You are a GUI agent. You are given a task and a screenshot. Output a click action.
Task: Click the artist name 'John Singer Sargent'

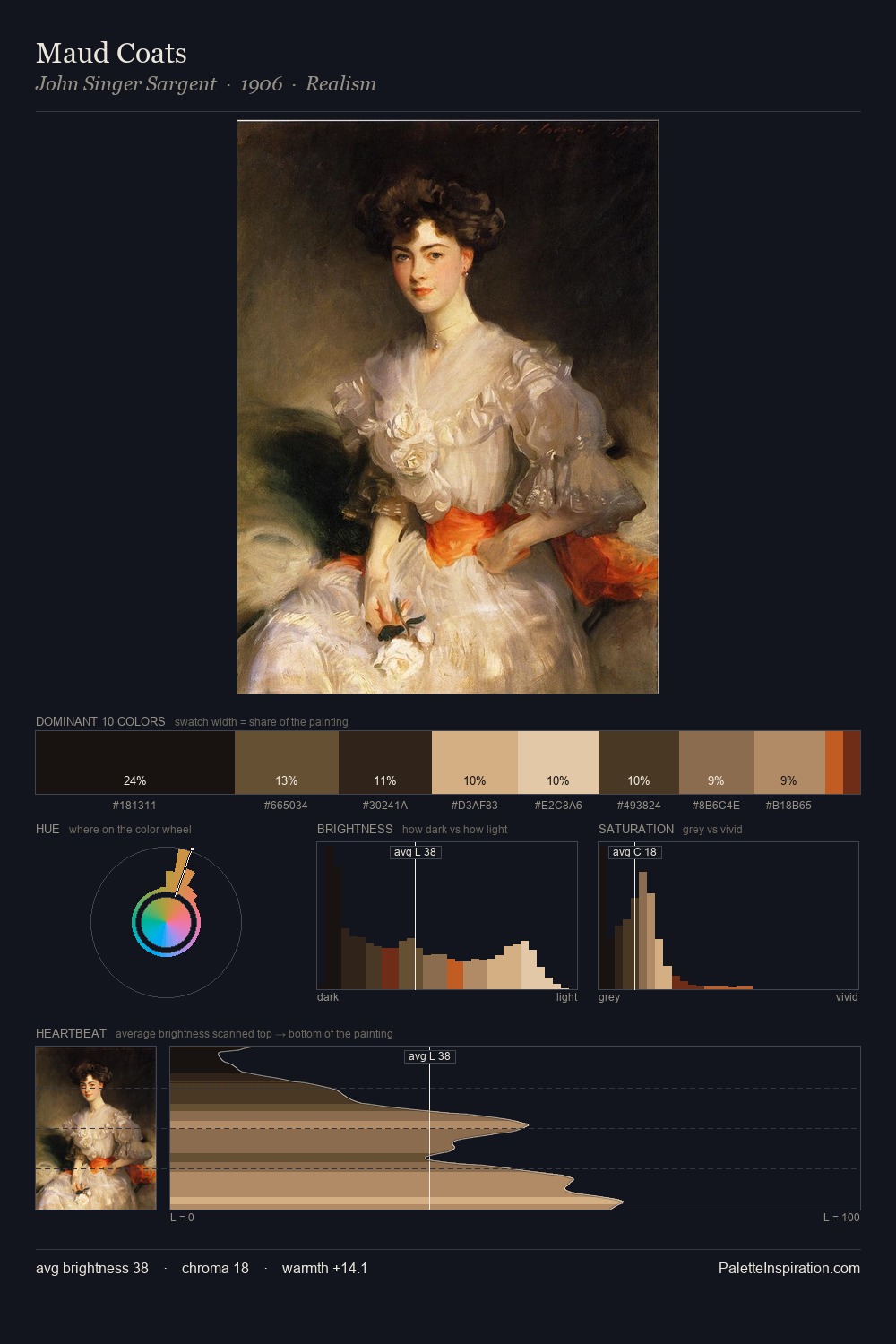125,83
